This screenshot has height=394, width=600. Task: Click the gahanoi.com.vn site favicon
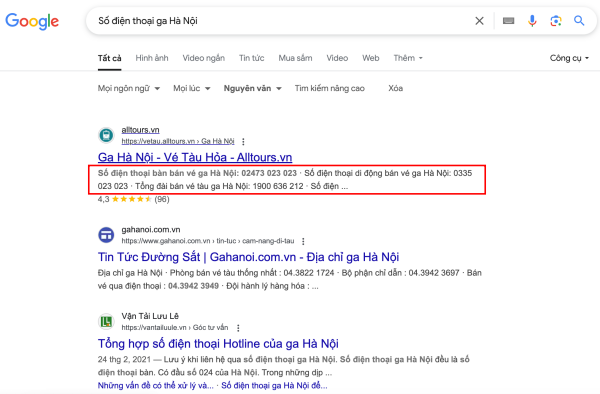pos(106,235)
